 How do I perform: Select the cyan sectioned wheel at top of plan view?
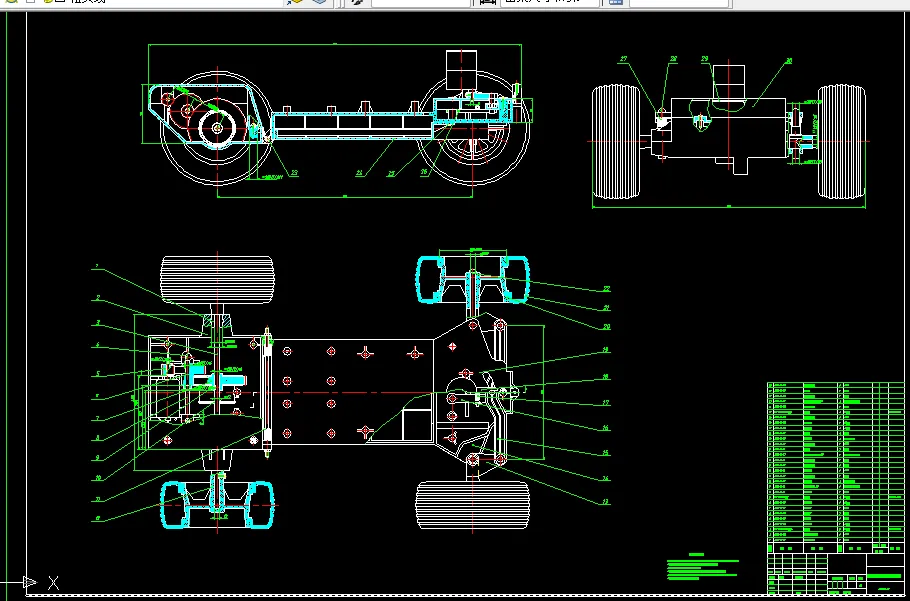pos(473,280)
